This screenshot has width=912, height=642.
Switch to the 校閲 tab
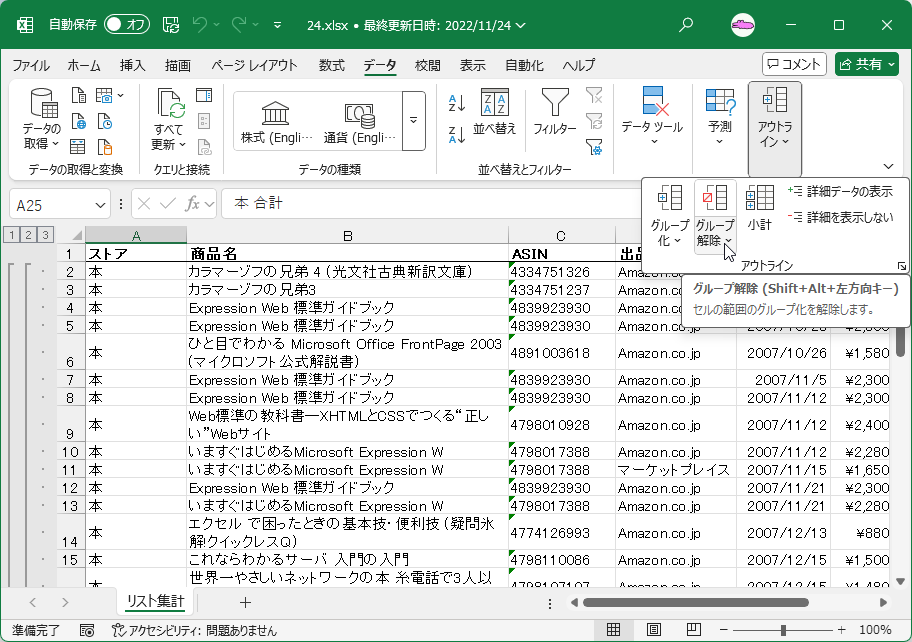(x=428, y=65)
